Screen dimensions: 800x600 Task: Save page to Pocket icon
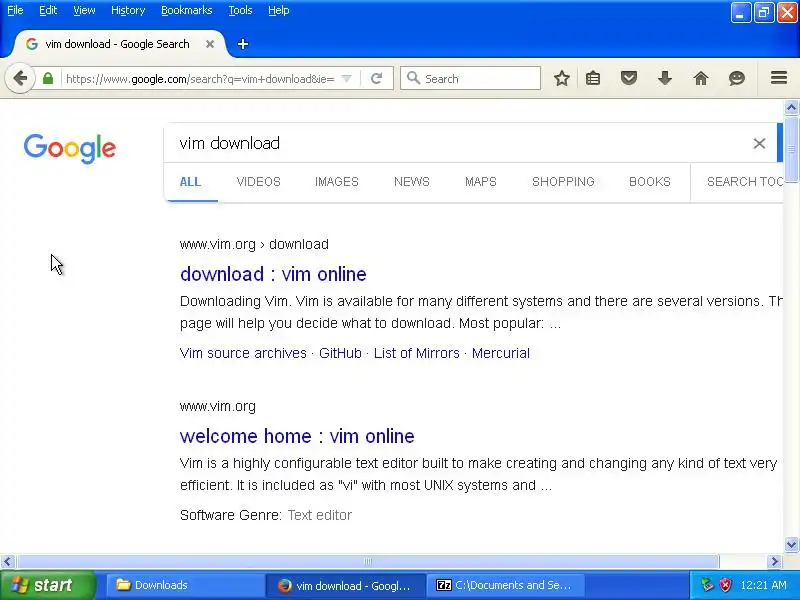click(x=629, y=78)
